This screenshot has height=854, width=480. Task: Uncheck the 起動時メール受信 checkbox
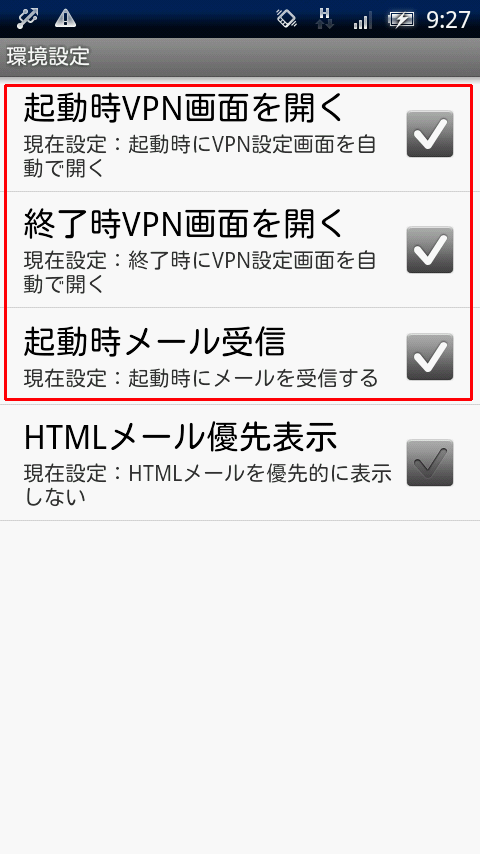pyautogui.click(x=430, y=357)
